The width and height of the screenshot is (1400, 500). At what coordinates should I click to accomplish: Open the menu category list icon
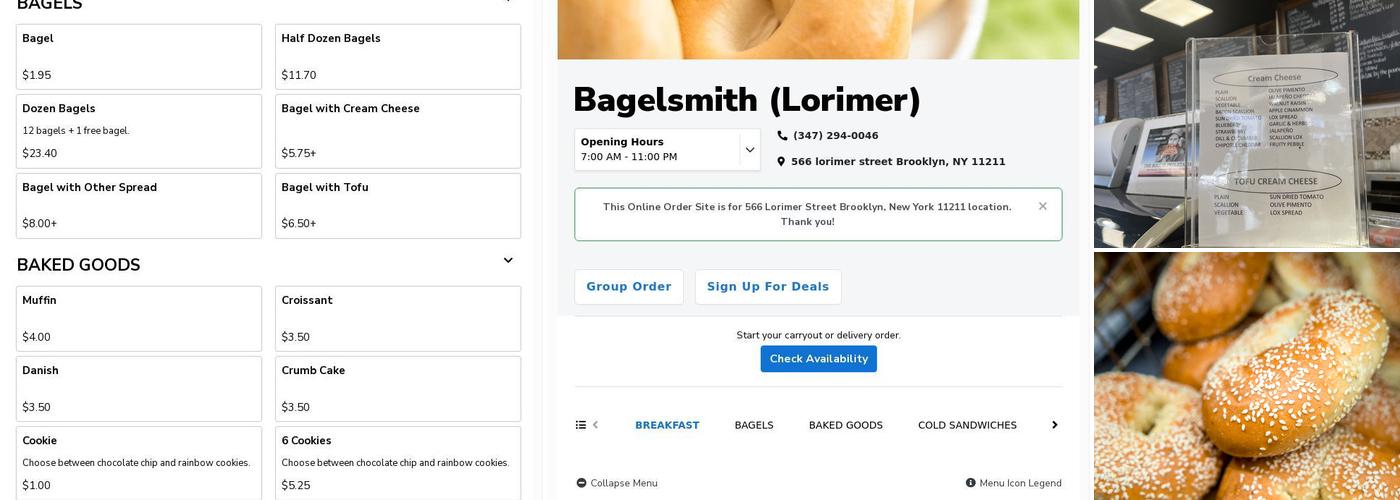point(581,425)
